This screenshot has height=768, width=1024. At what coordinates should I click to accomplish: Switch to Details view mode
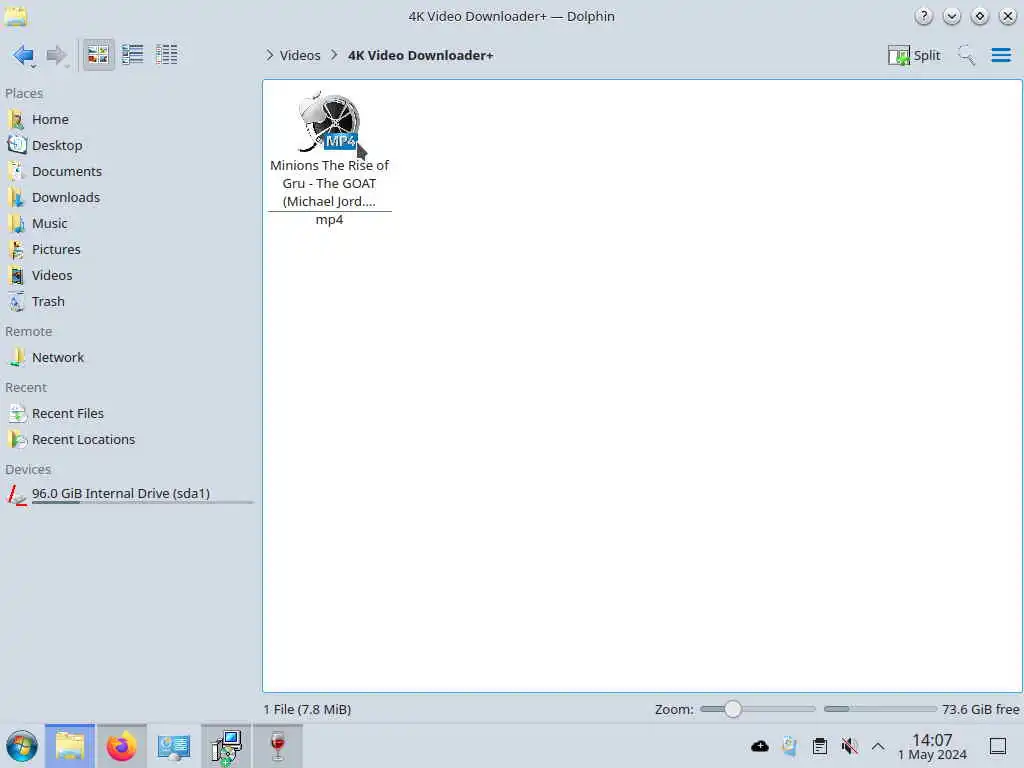[167, 55]
